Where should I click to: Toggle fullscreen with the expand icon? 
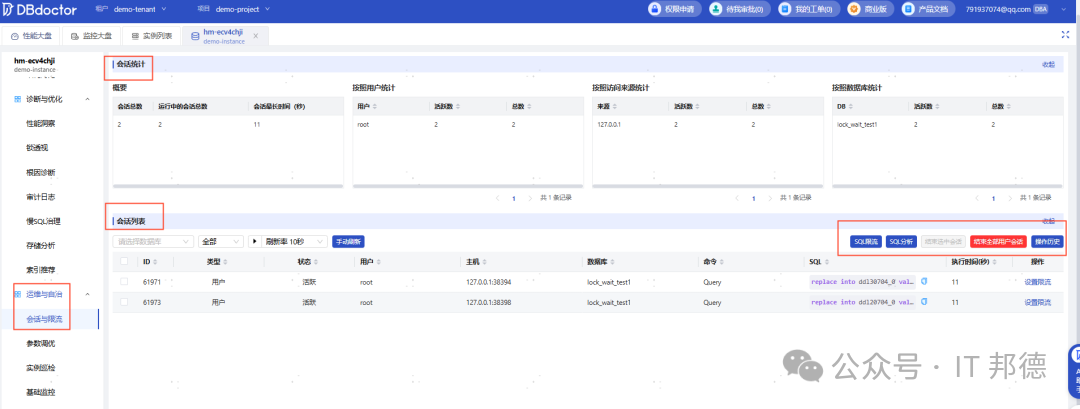1066,34
